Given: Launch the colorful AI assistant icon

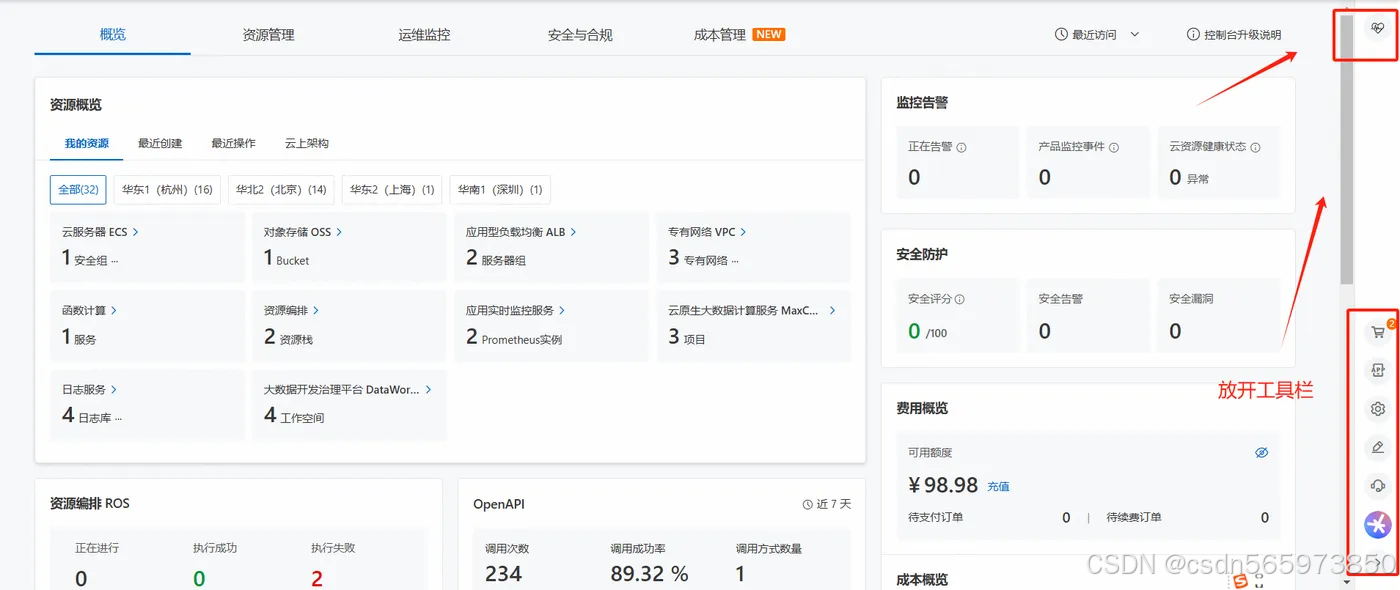Looking at the screenshot, I should point(1377,524).
